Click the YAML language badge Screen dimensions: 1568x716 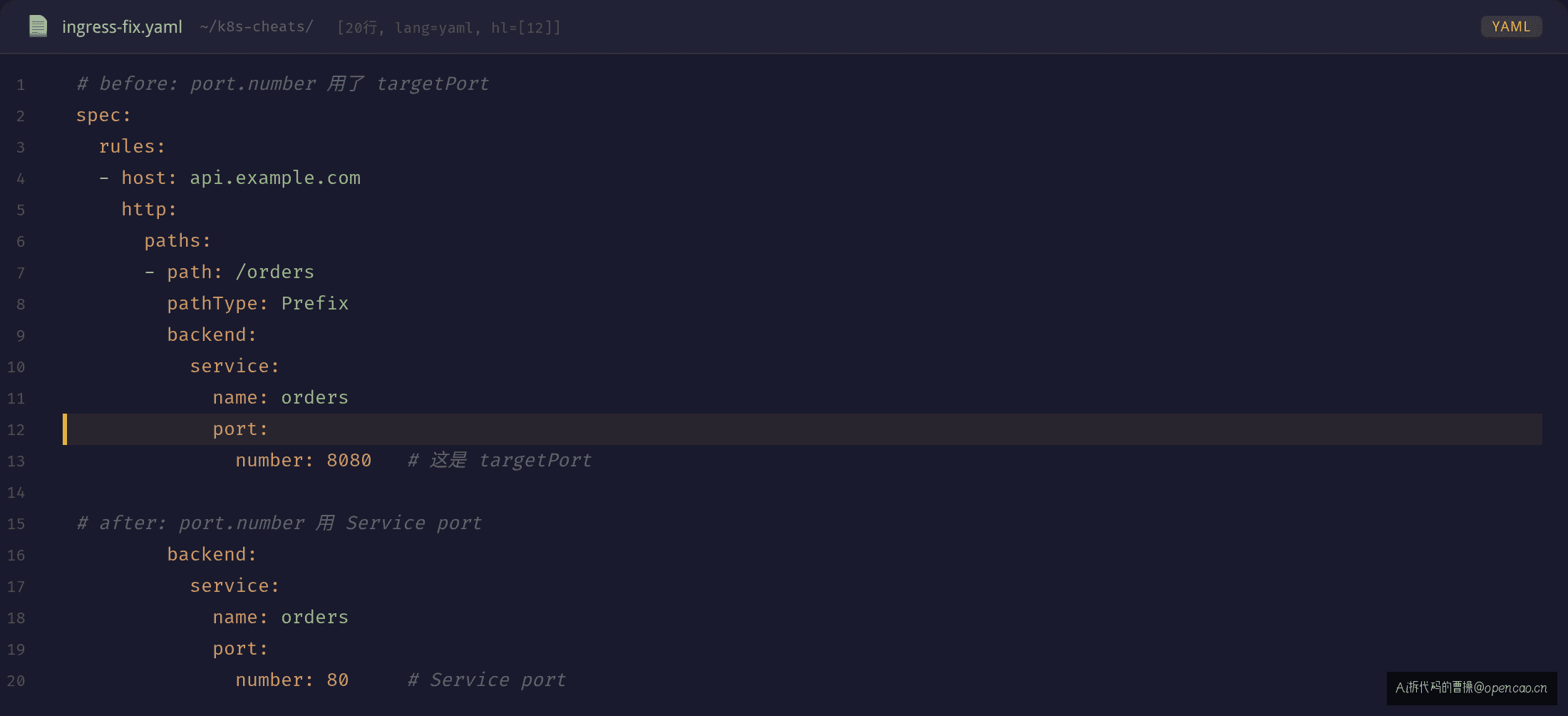tap(1511, 26)
